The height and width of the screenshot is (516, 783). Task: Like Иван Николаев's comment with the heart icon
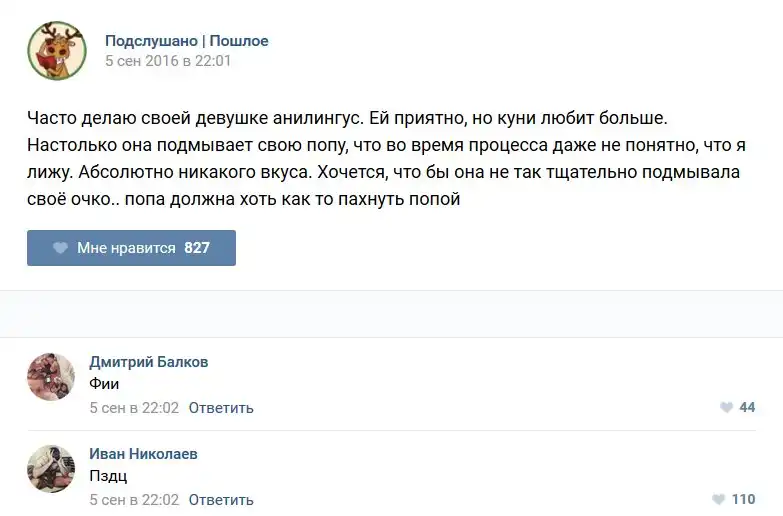pos(718,500)
